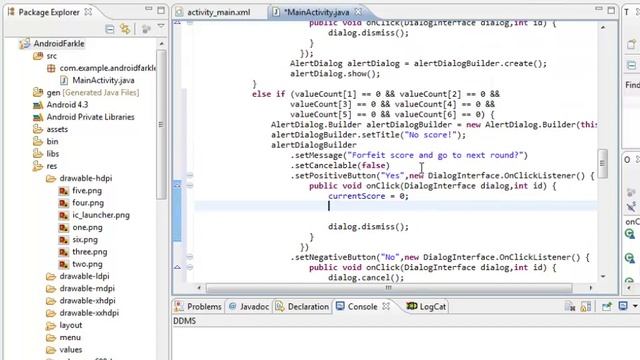
Task: Select one.png in the tree
Action: pos(87,227)
